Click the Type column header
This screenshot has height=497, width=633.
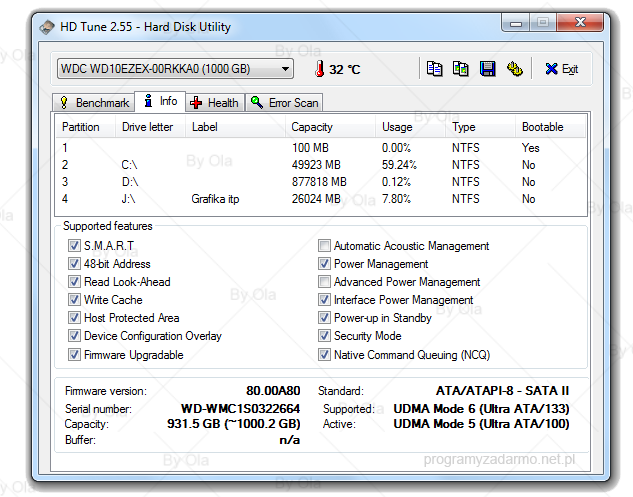tap(480, 127)
